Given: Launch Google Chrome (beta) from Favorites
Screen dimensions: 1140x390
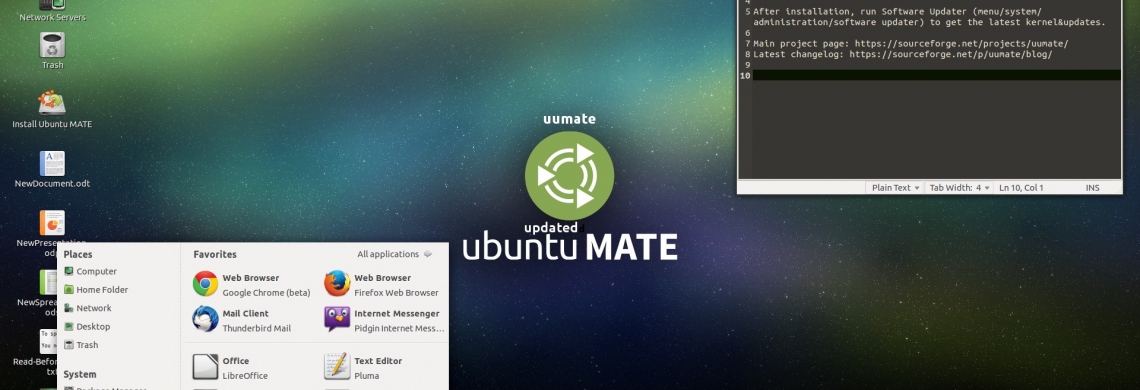Looking at the screenshot, I should (252, 284).
